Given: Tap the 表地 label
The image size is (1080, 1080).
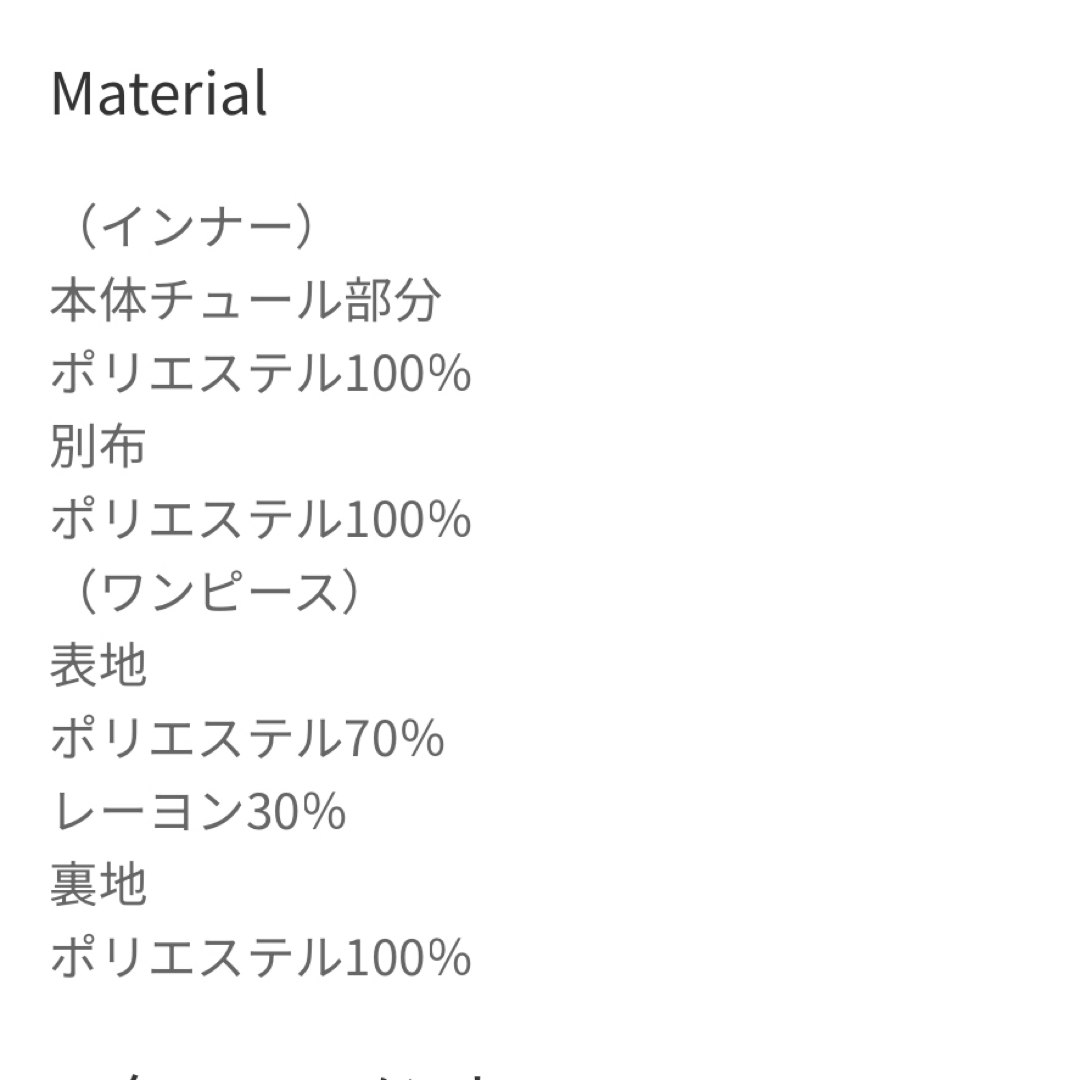Looking at the screenshot, I should coord(98,665).
